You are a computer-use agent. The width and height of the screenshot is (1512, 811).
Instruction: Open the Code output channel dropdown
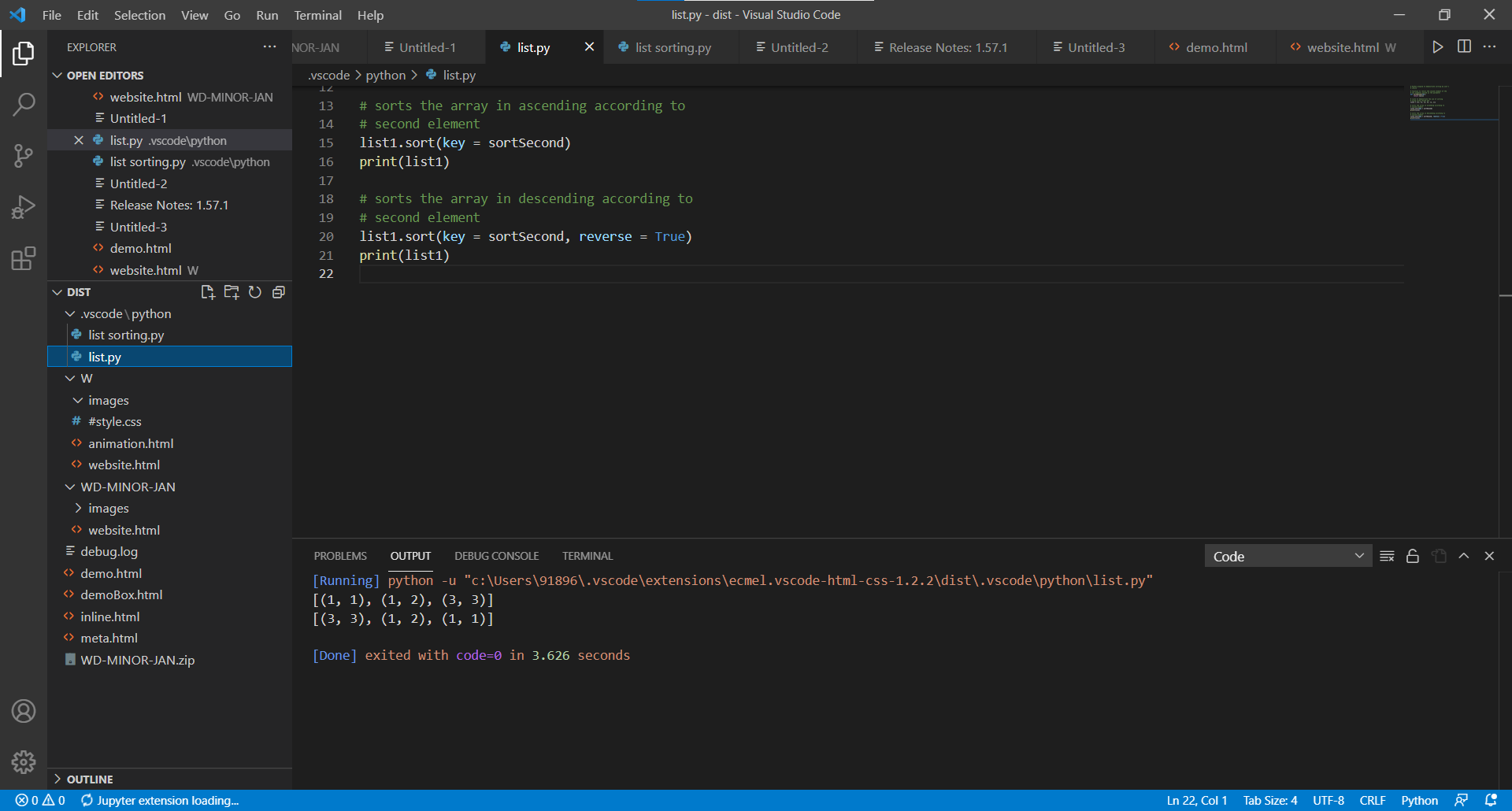tap(1288, 557)
